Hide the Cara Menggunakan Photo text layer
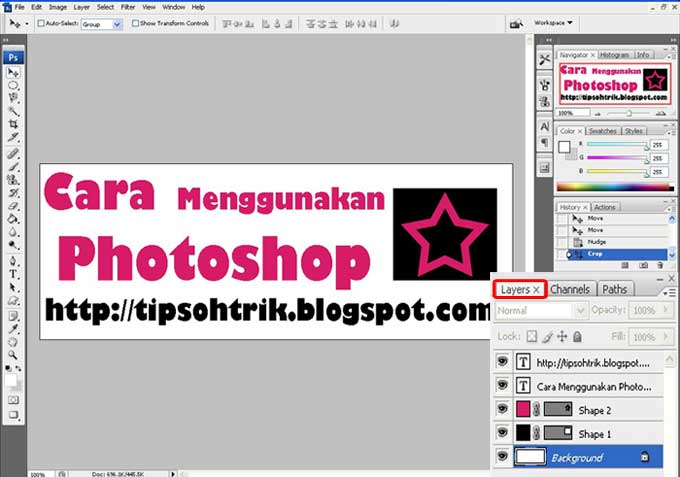The height and width of the screenshot is (477, 680). tap(502, 385)
